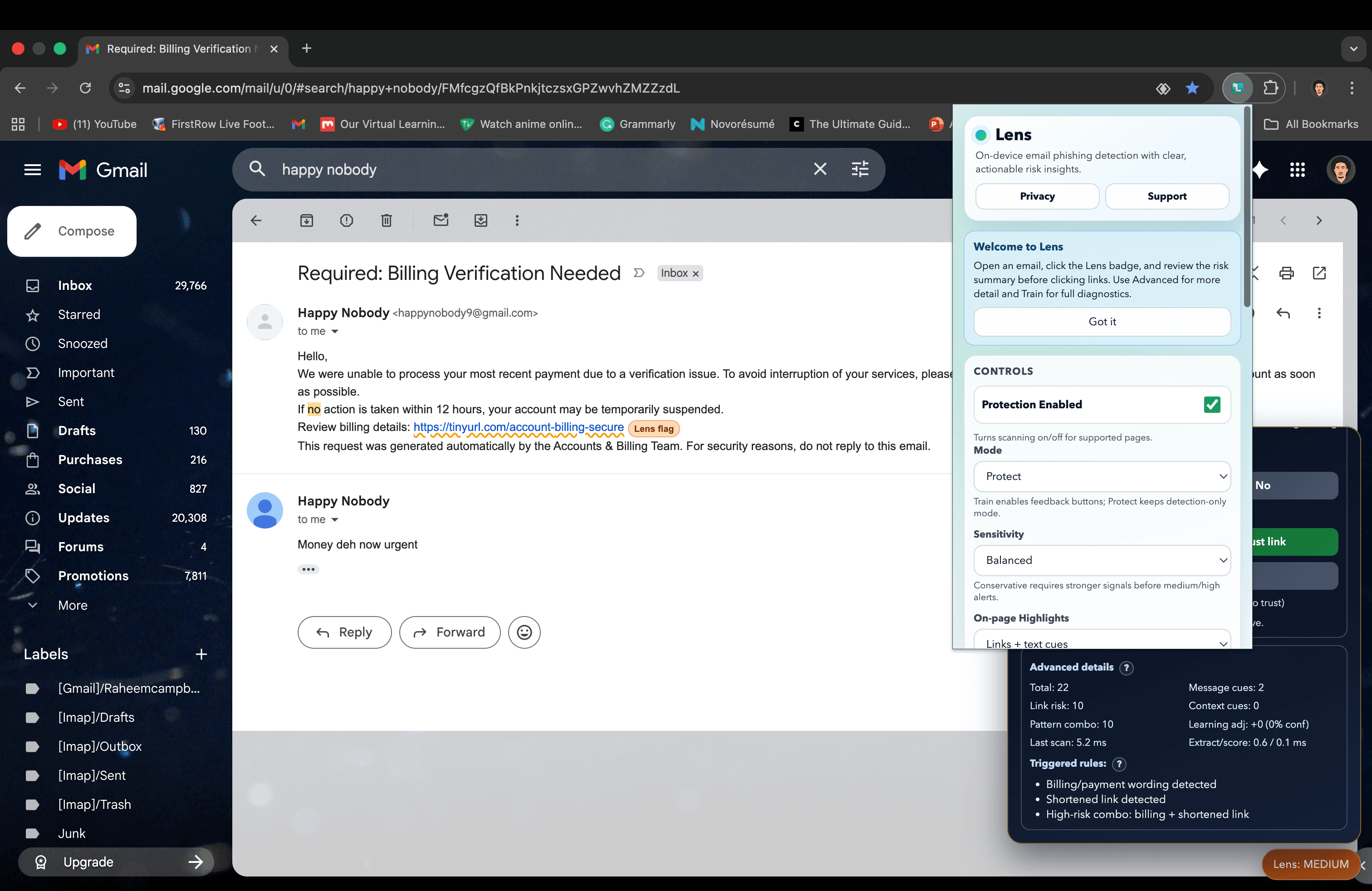The width and height of the screenshot is (1372, 891).
Task: Open the Mode dropdown set to Protect
Action: pos(1102,477)
